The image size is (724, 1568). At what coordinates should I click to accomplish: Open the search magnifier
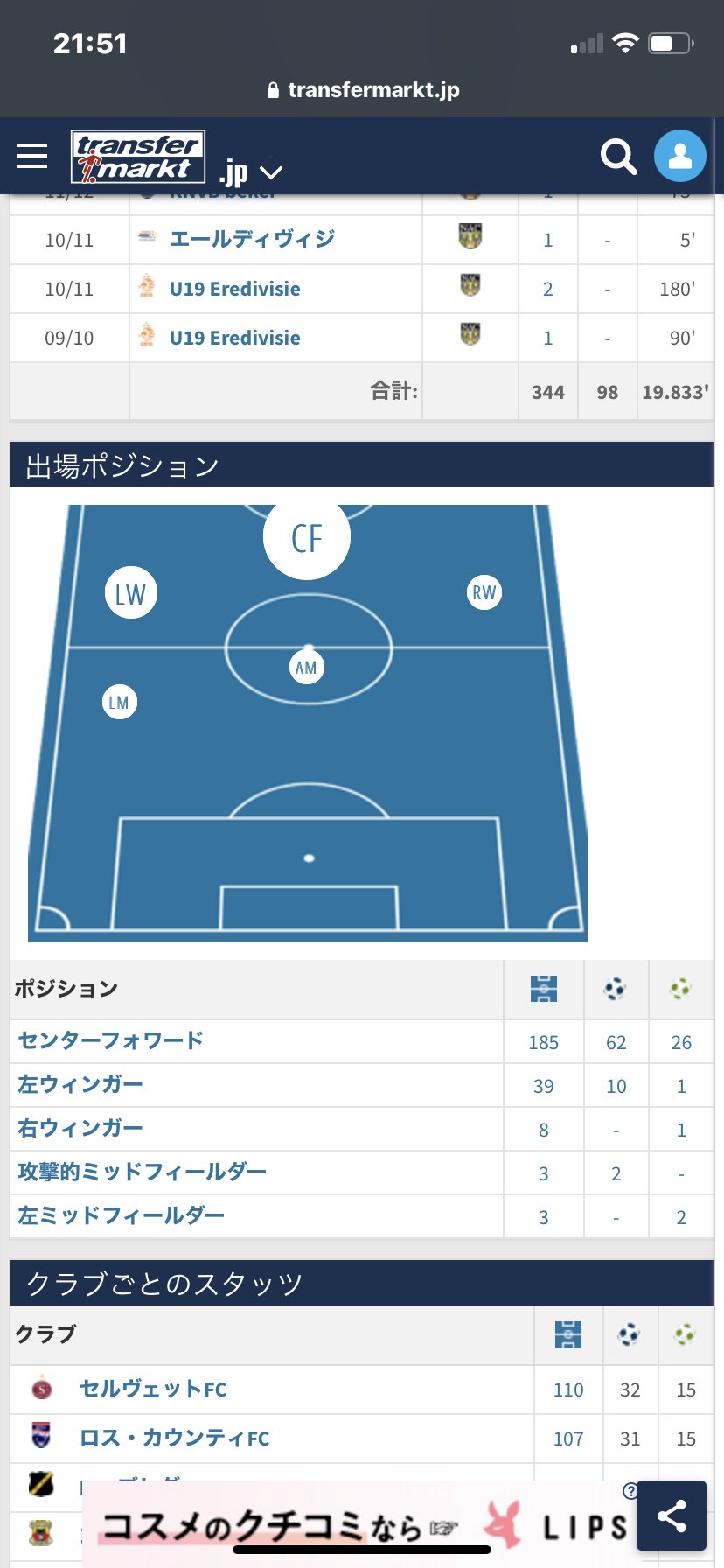(618, 157)
